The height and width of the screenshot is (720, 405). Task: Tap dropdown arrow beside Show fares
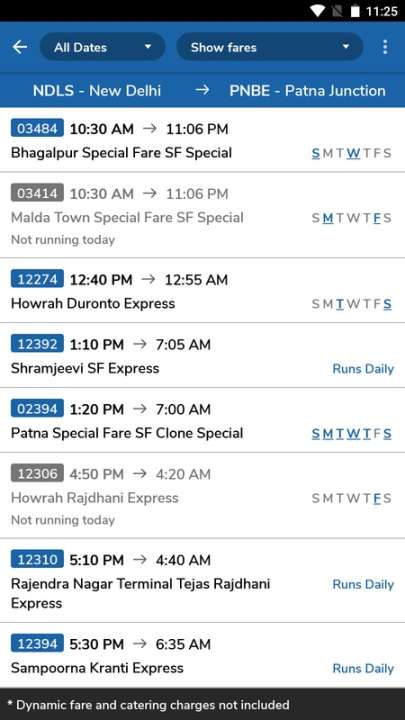346,47
